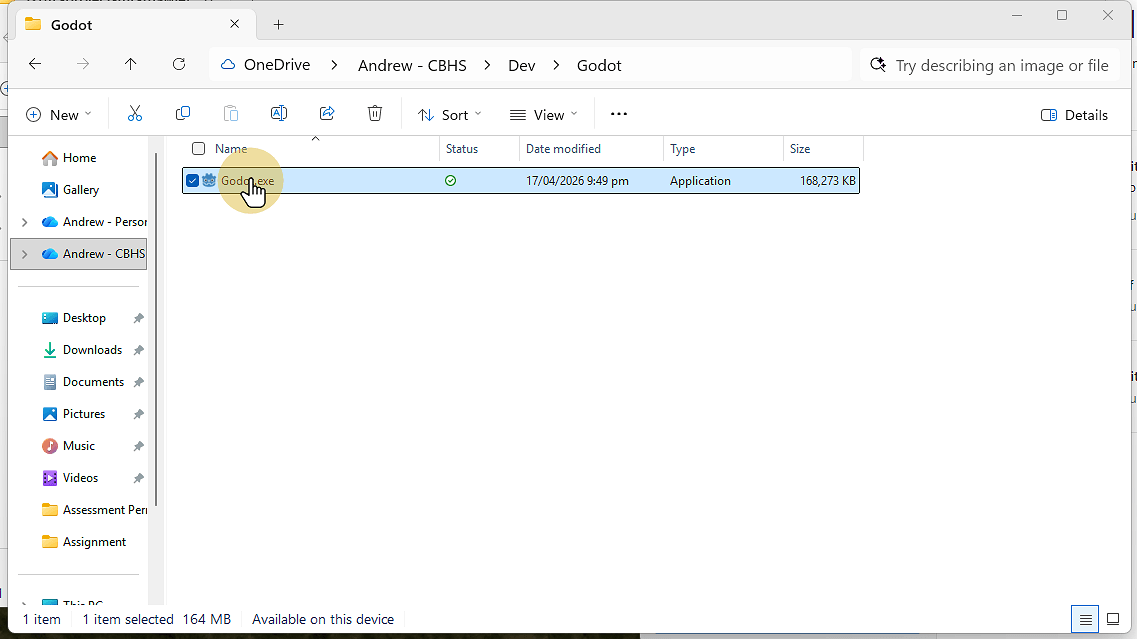This screenshot has height=639, width=1137.
Task: Open the New item dropdown
Action: coord(58,115)
